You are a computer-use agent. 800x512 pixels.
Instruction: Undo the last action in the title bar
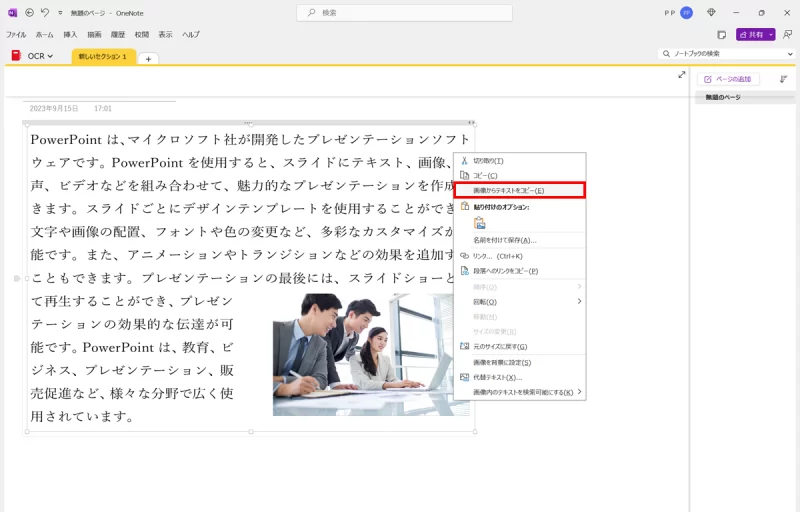point(45,13)
